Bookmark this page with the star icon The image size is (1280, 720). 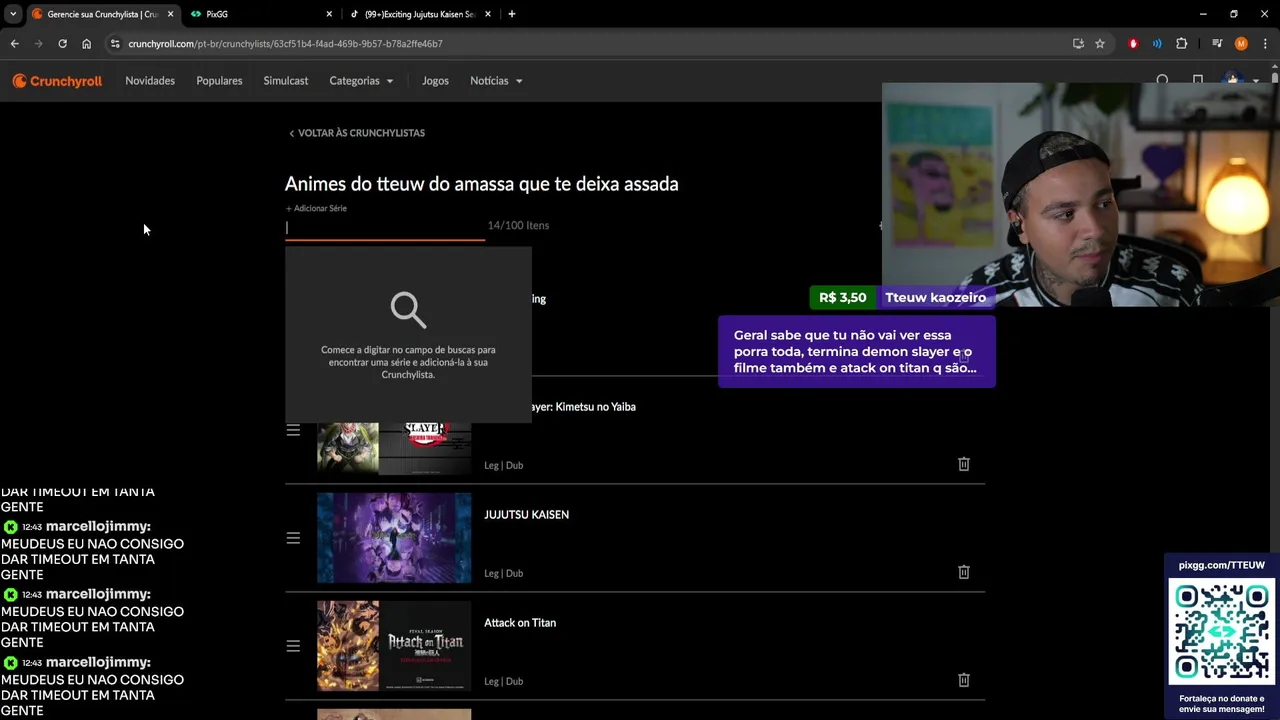click(1100, 44)
